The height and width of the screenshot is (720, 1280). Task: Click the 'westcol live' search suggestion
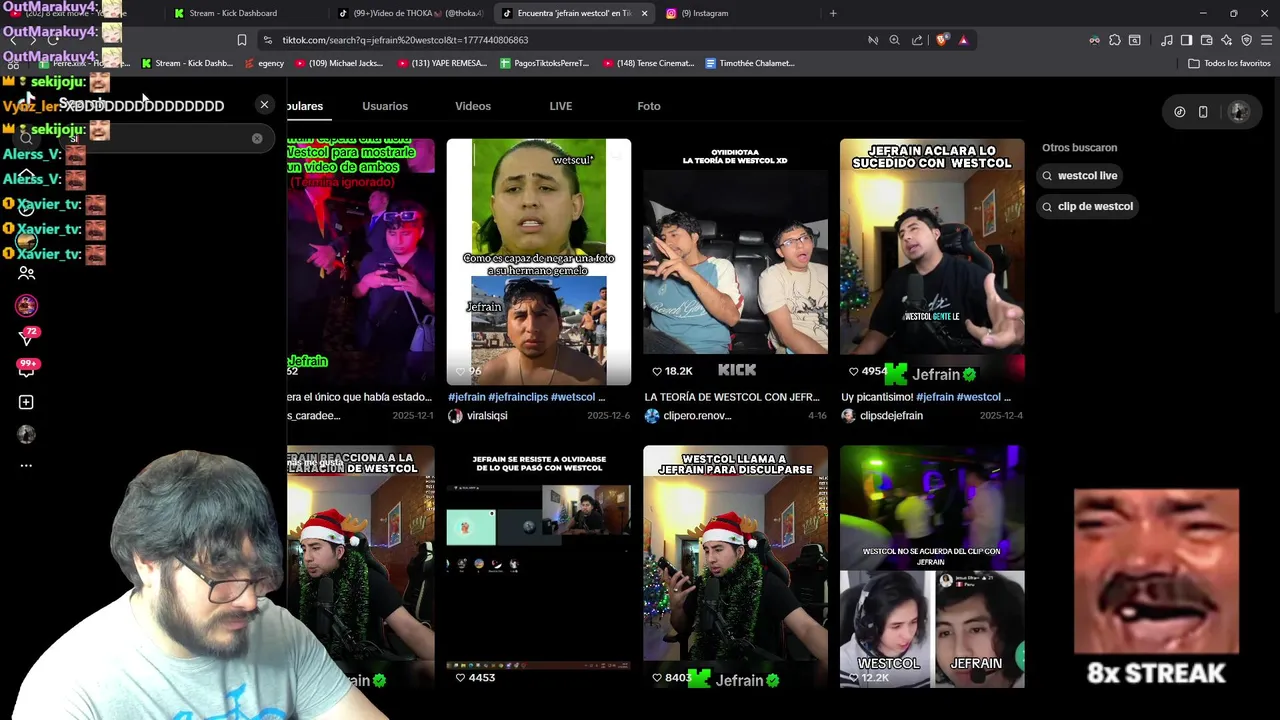tap(1079, 175)
